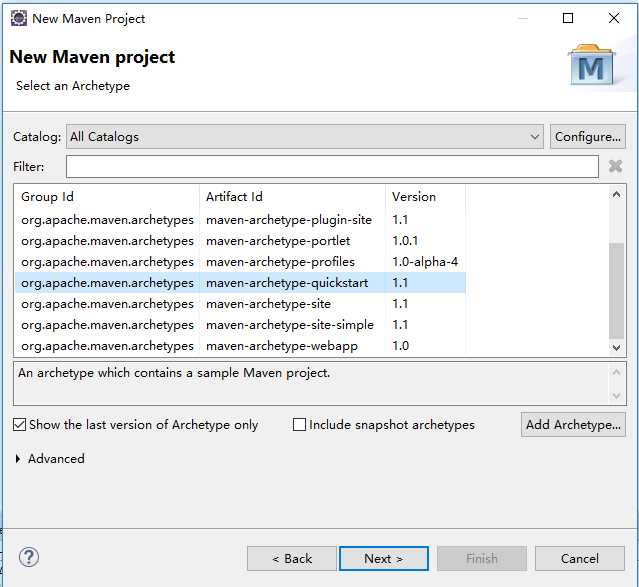The image size is (639, 587).
Task: Go to the previous page with Back
Action: tap(292, 558)
